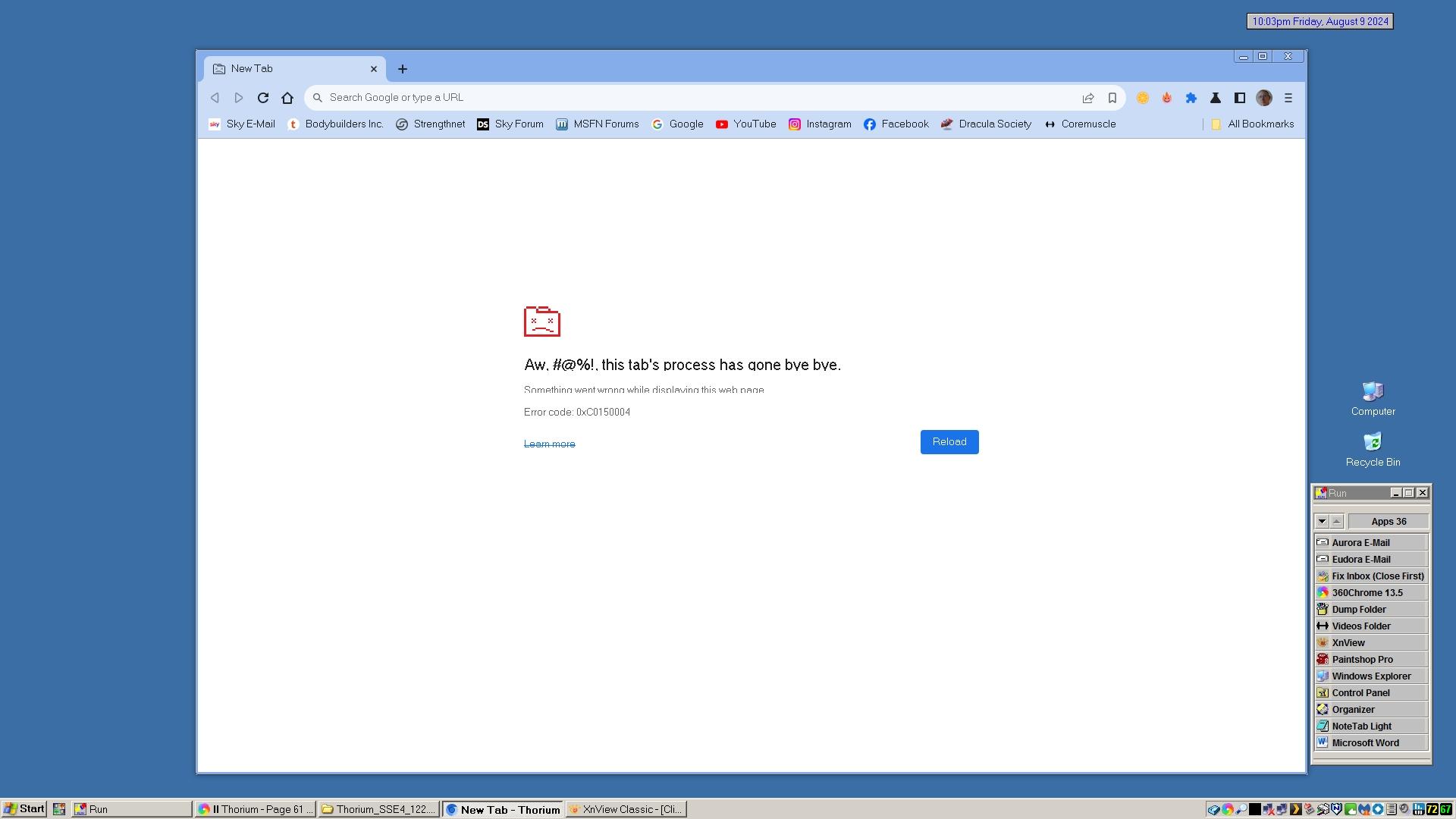Viewport: 1456px width, 819px height.
Task: Toggle the side panel icon
Action: [1240, 98]
